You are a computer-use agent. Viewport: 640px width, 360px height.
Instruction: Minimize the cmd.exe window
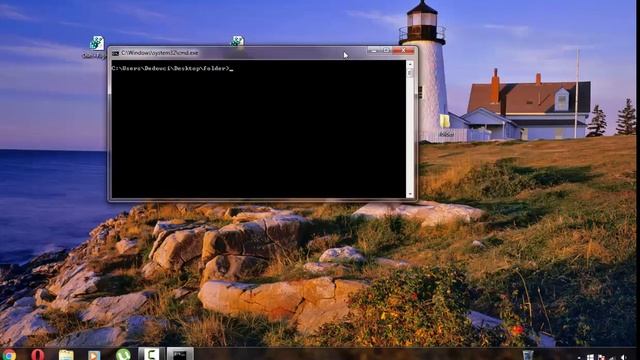coord(373,50)
